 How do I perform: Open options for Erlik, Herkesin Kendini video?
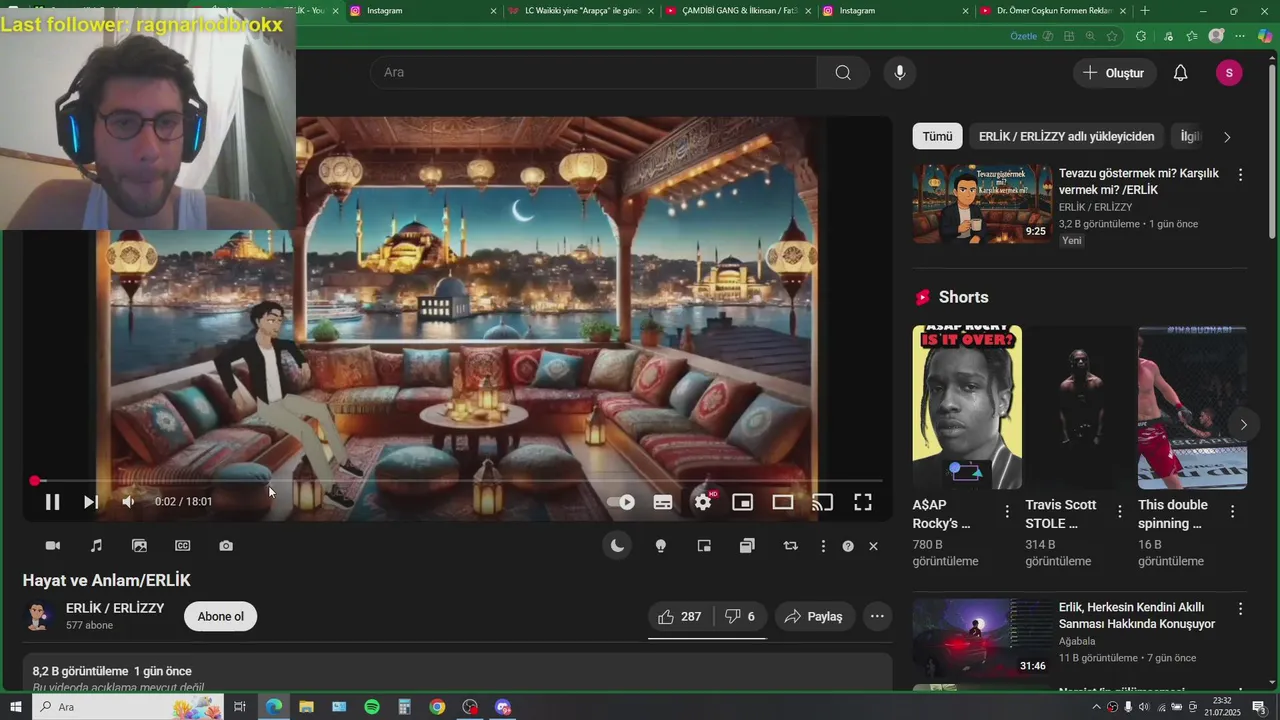coord(1240,609)
